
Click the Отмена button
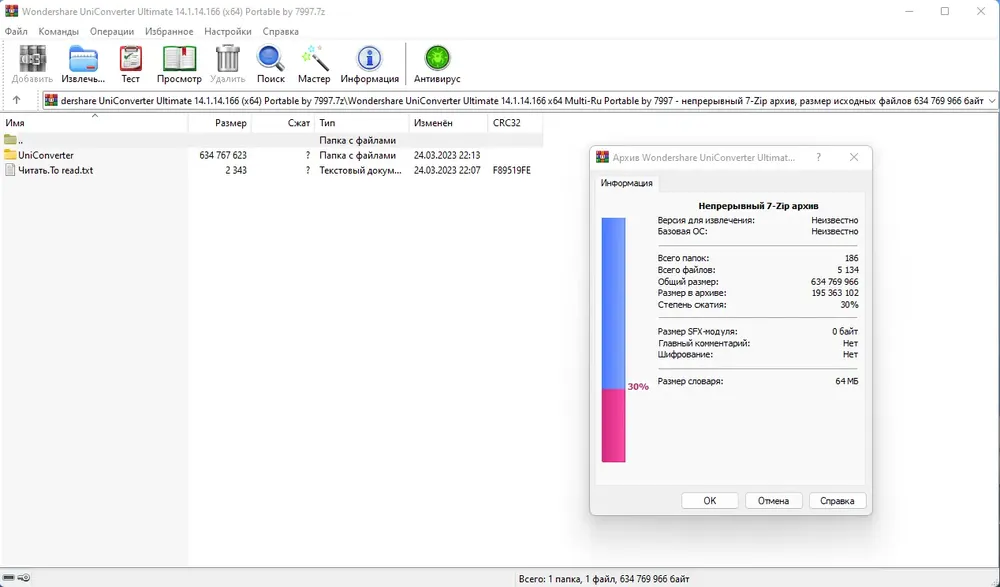coord(774,501)
